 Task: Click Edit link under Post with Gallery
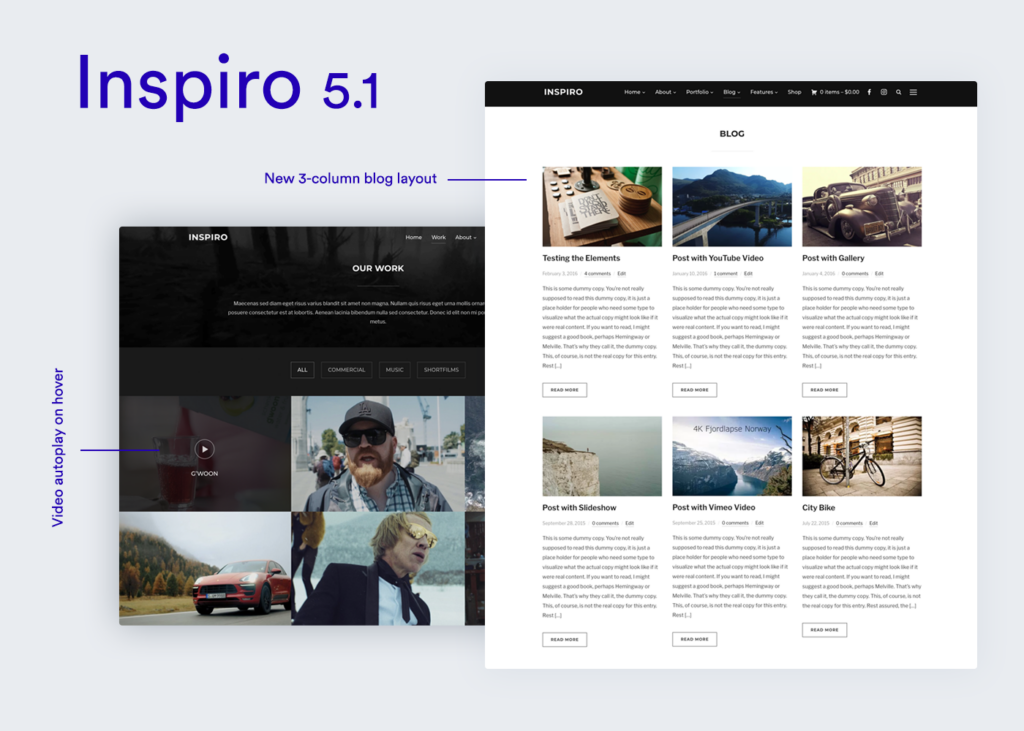[x=879, y=274]
